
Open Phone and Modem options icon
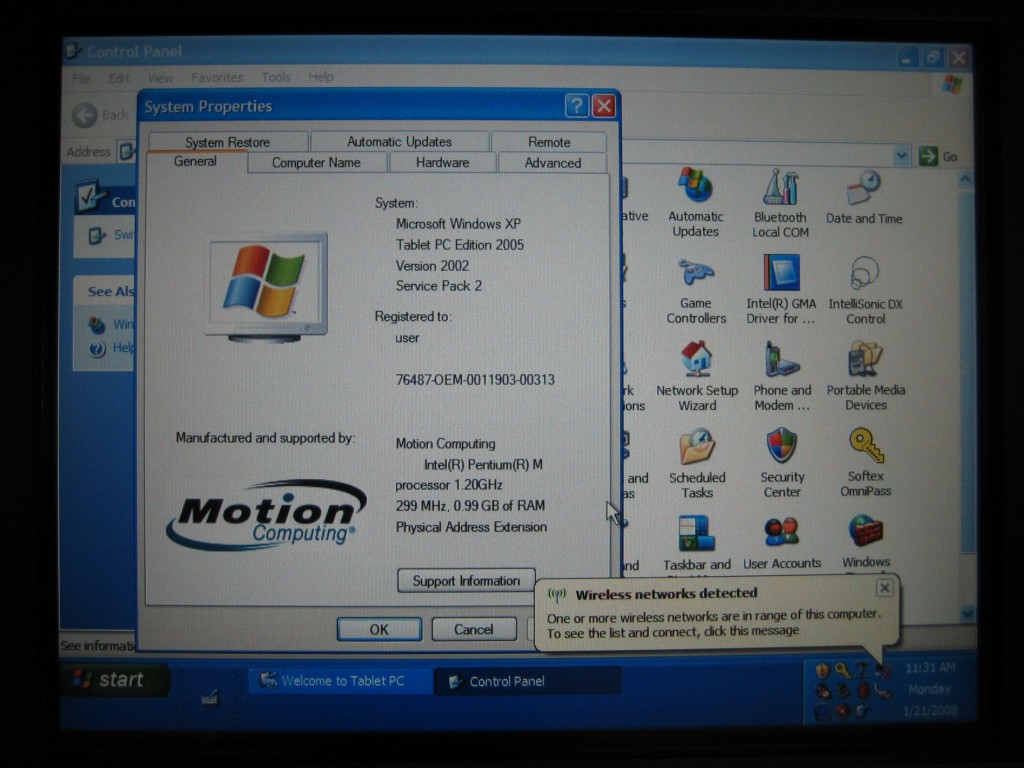tap(782, 377)
